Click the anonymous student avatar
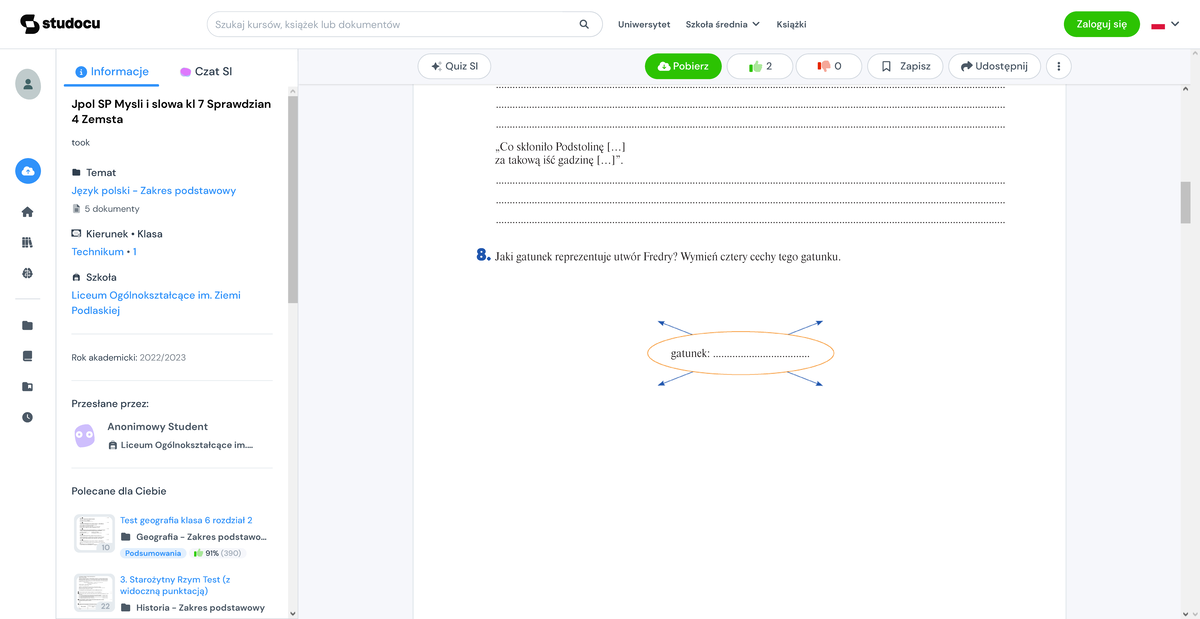The width and height of the screenshot is (1200, 619). (x=85, y=435)
